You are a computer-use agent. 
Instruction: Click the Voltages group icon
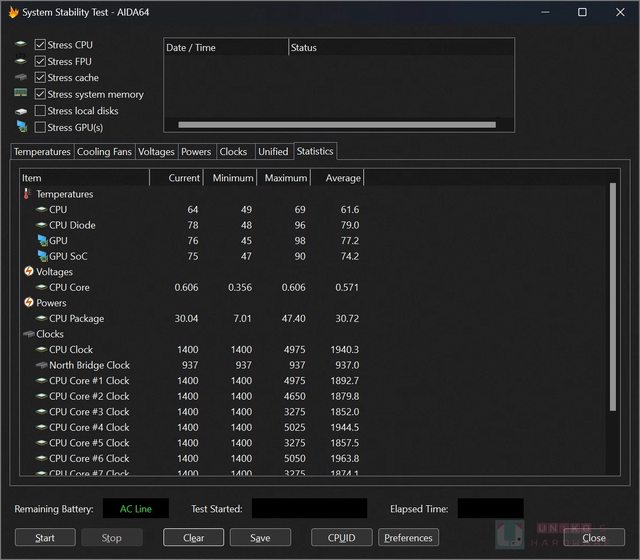28,271
